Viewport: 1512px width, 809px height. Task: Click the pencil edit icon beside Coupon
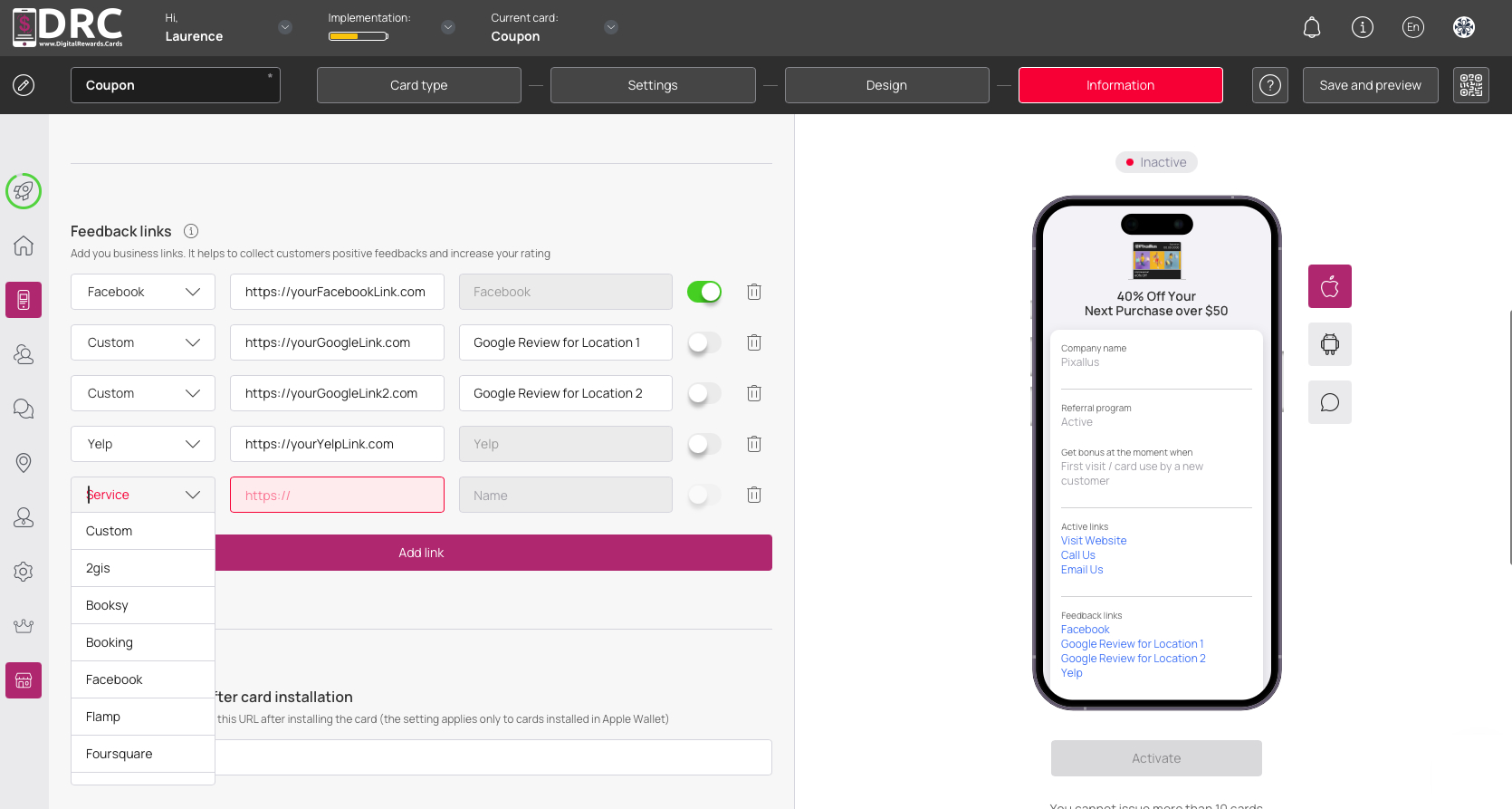click(24, 85)
